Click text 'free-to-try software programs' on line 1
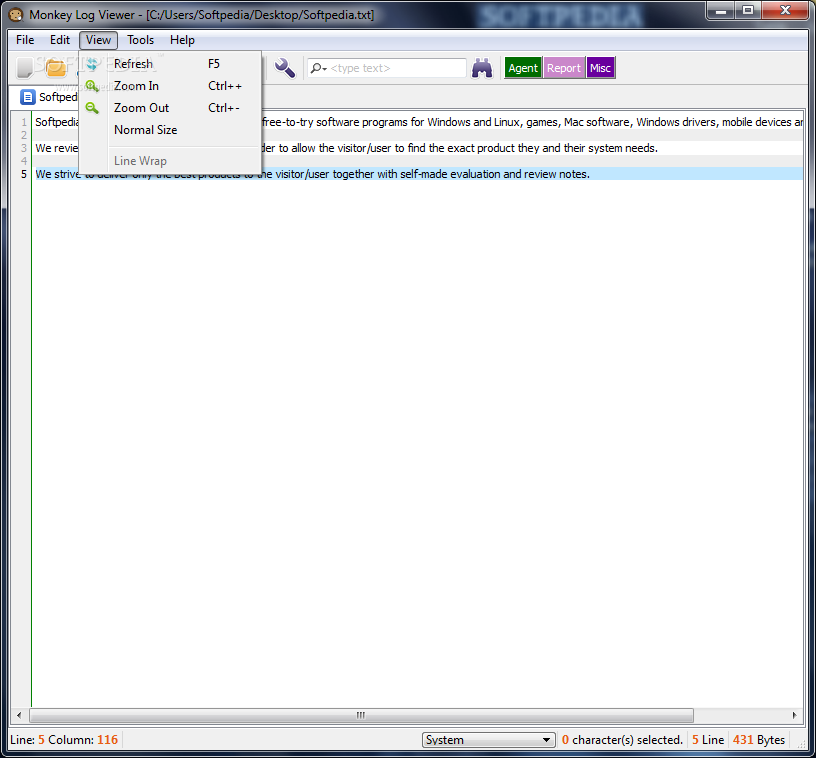Viewport: 816px width, 758px height. point(335,122)
